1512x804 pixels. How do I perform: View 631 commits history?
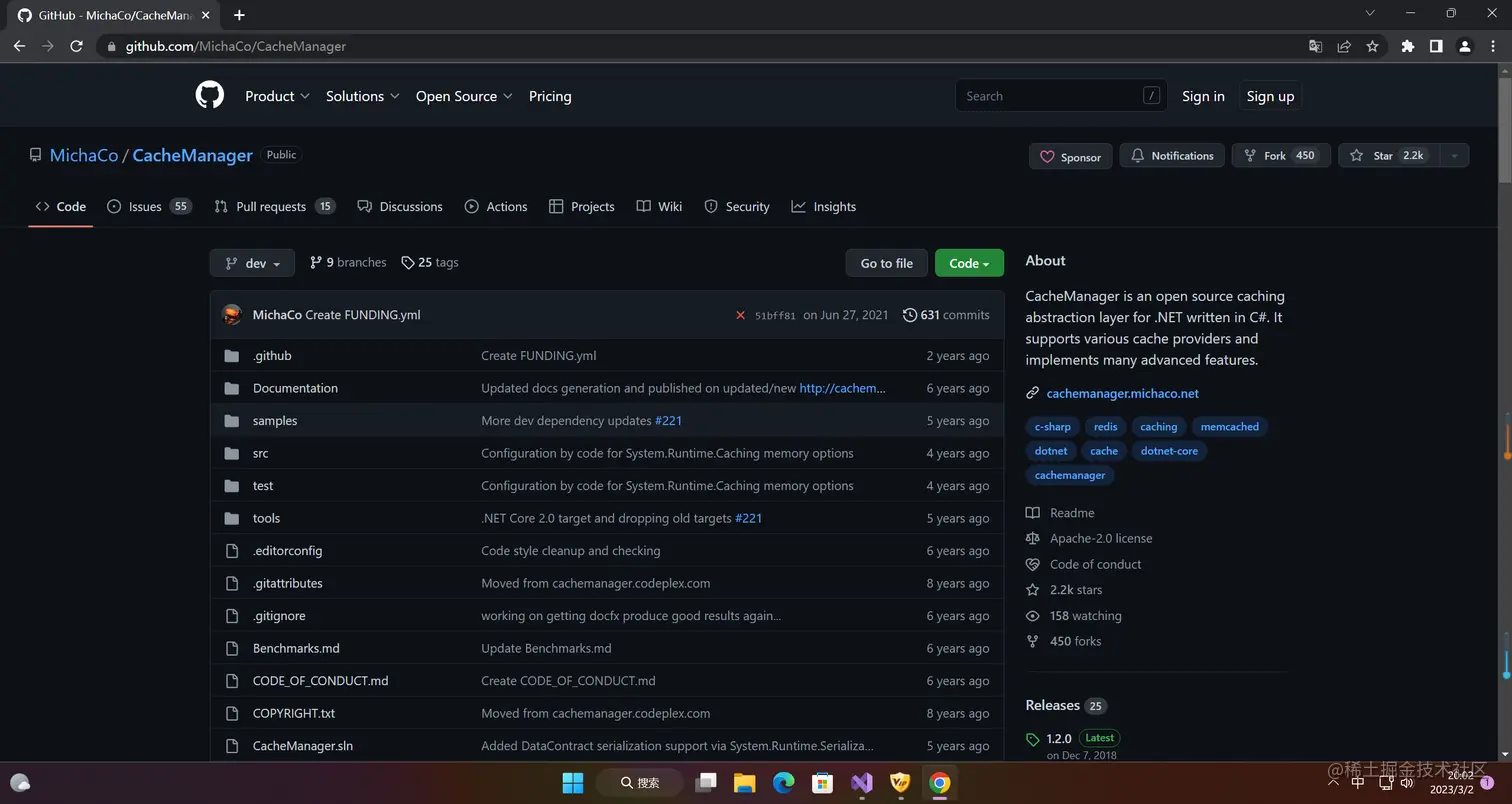pos(946,315)
